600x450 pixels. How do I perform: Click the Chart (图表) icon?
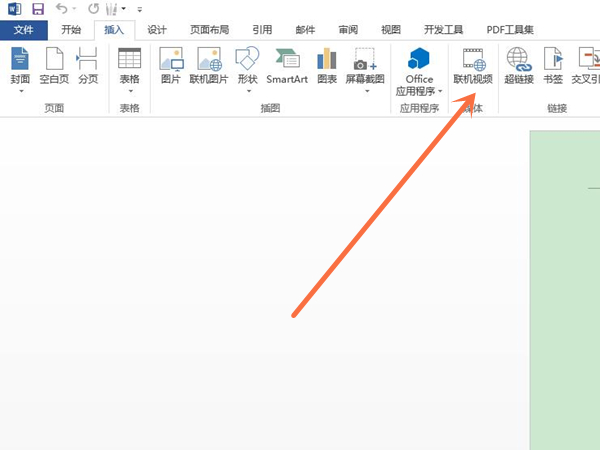327,62
